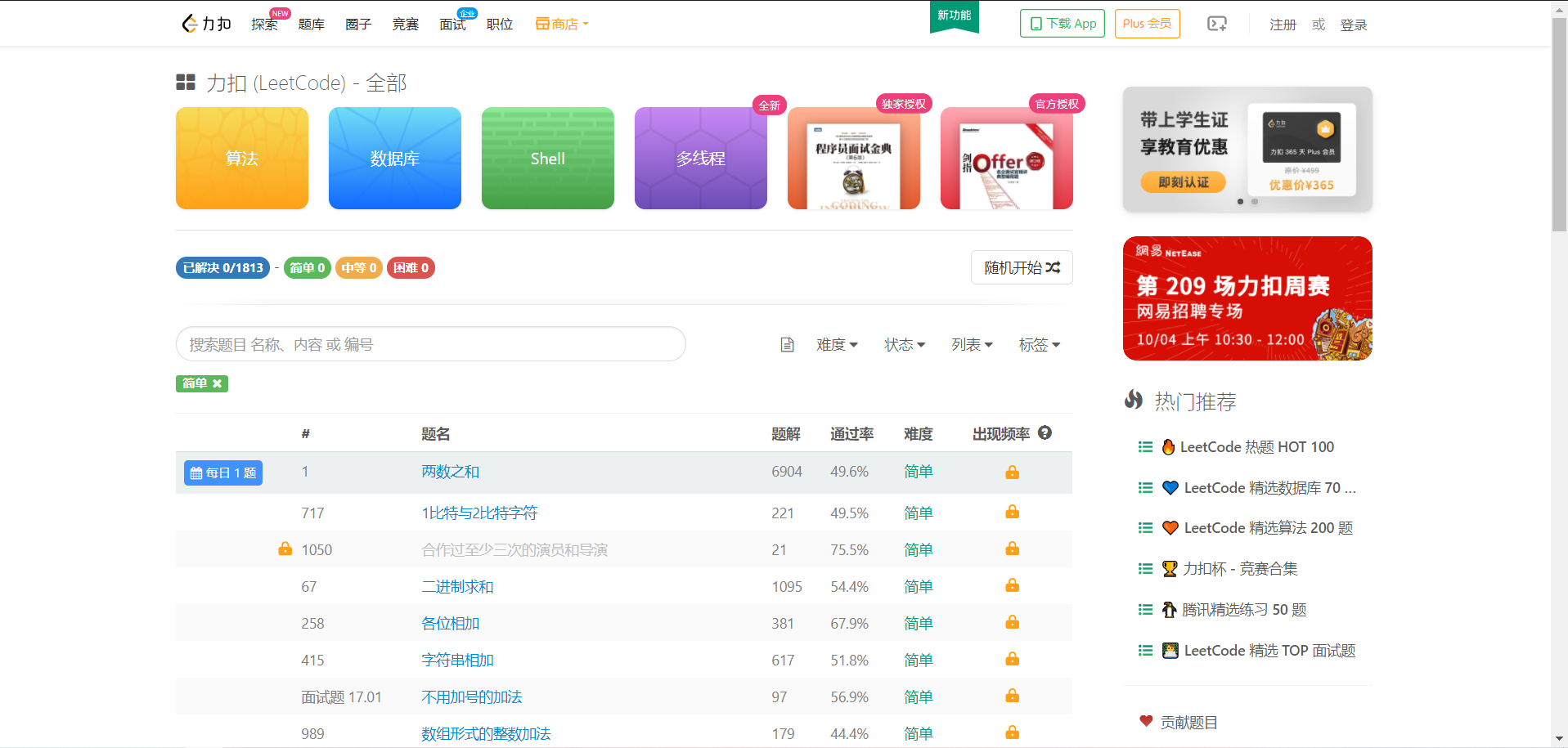Toggle the 困难 difficulty badge
Screen dimensions: 1568x748
click(x=411, y=267)
